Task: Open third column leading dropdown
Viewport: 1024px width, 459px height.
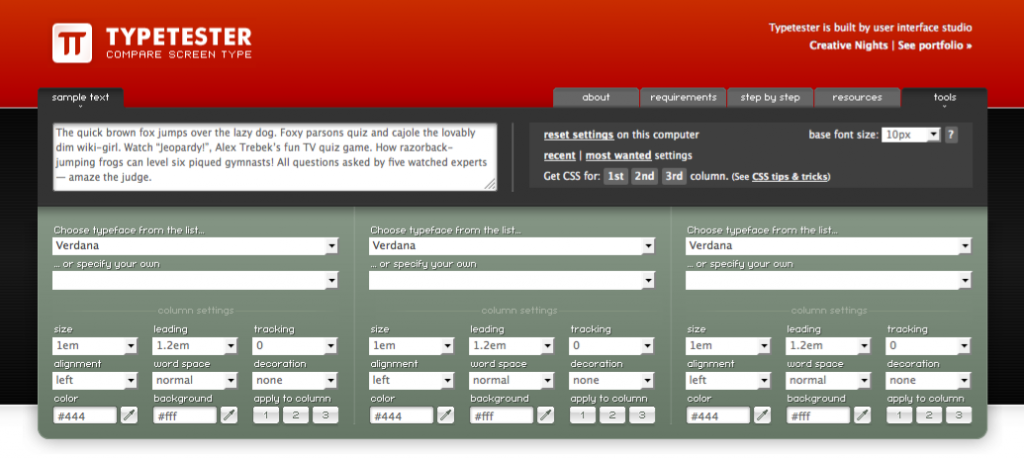Action: point(828,346)
